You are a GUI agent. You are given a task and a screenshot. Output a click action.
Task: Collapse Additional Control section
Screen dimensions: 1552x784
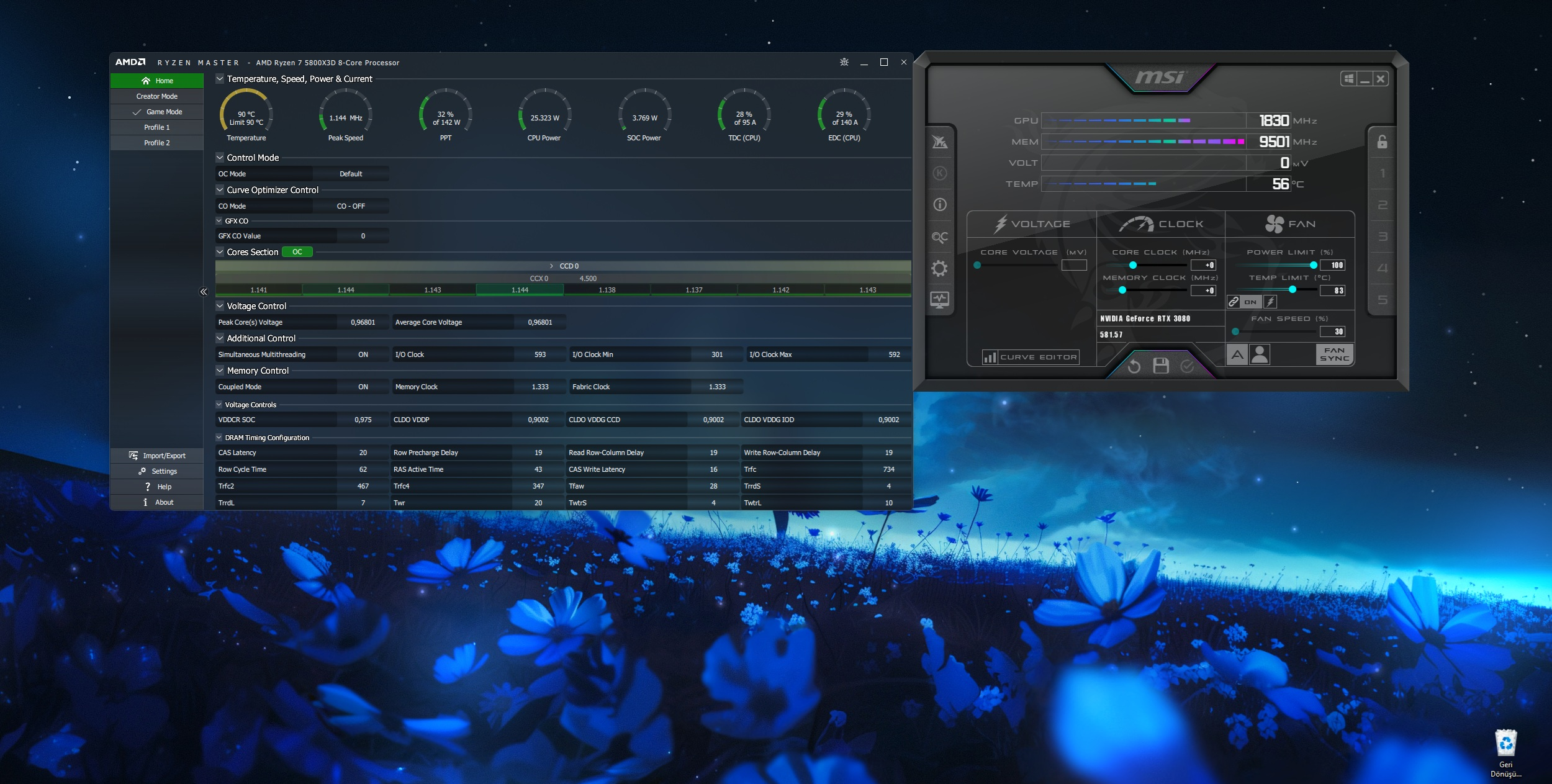click(x=220, y=338)
